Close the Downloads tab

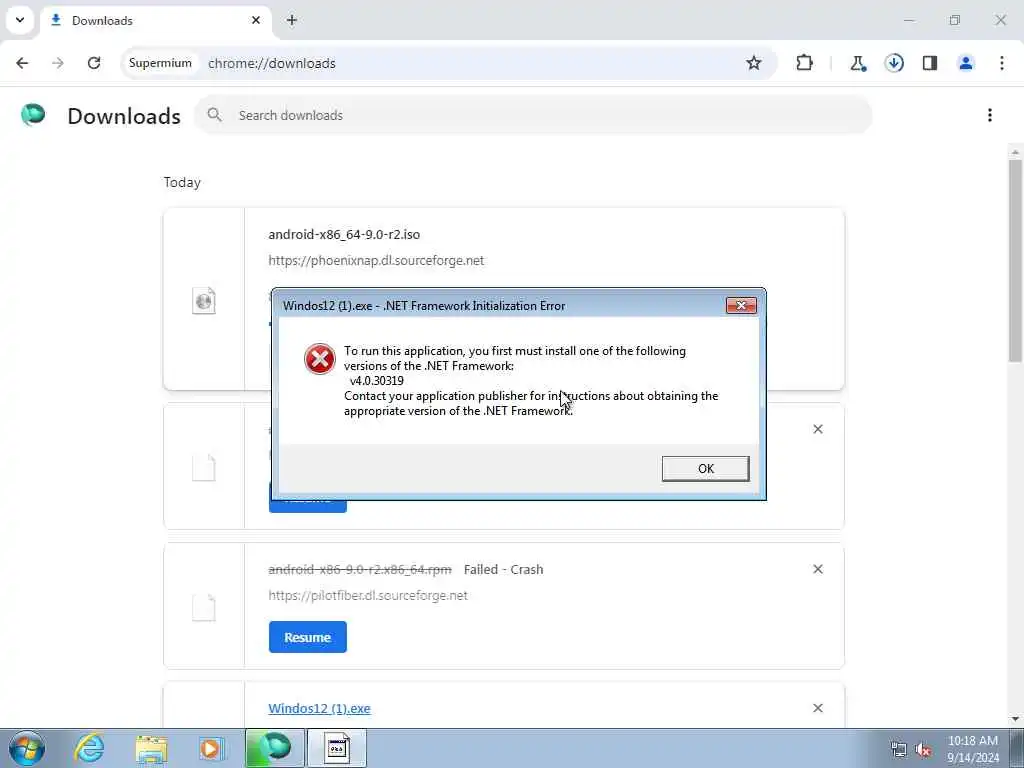tap(256, 20)
